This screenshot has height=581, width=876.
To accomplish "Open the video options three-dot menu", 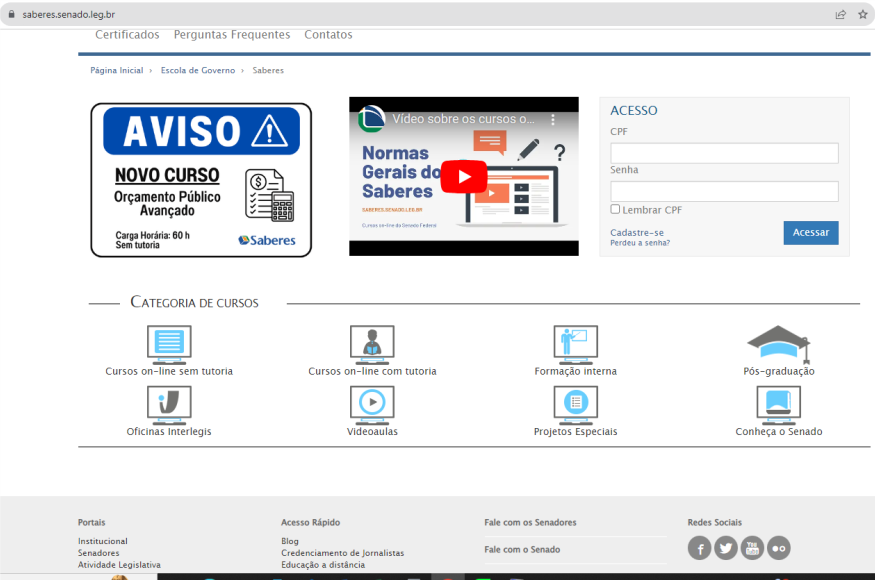I will point(553,119).
